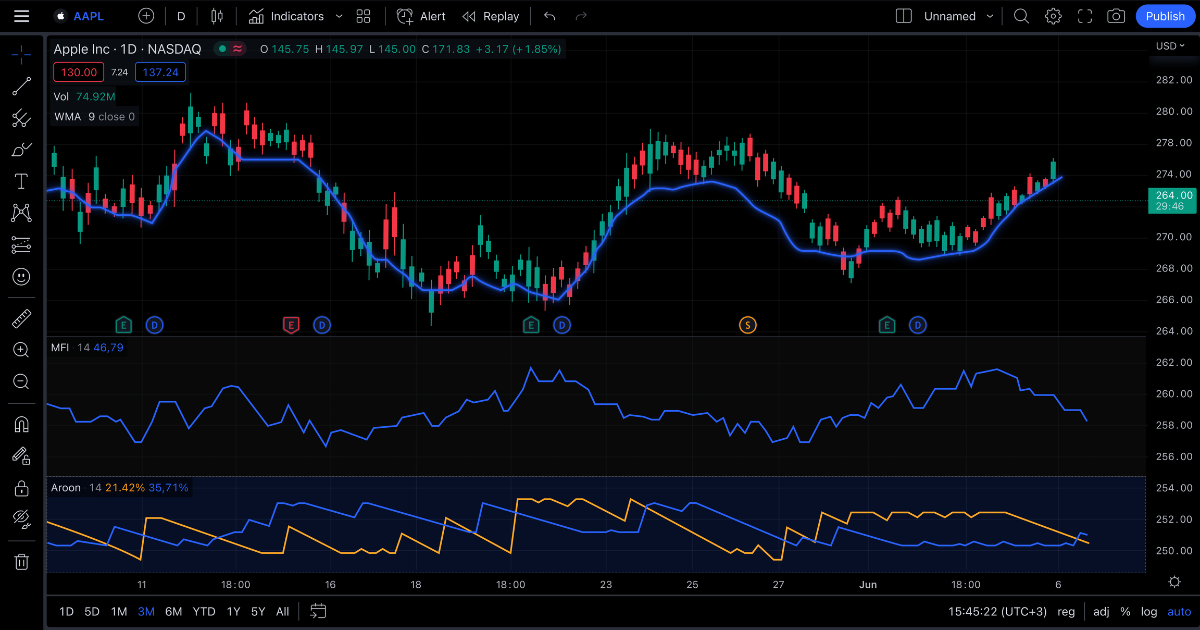Switch range to 1Y
Viewport: 1200px width, 630px height.
click(x=233, y=611)
